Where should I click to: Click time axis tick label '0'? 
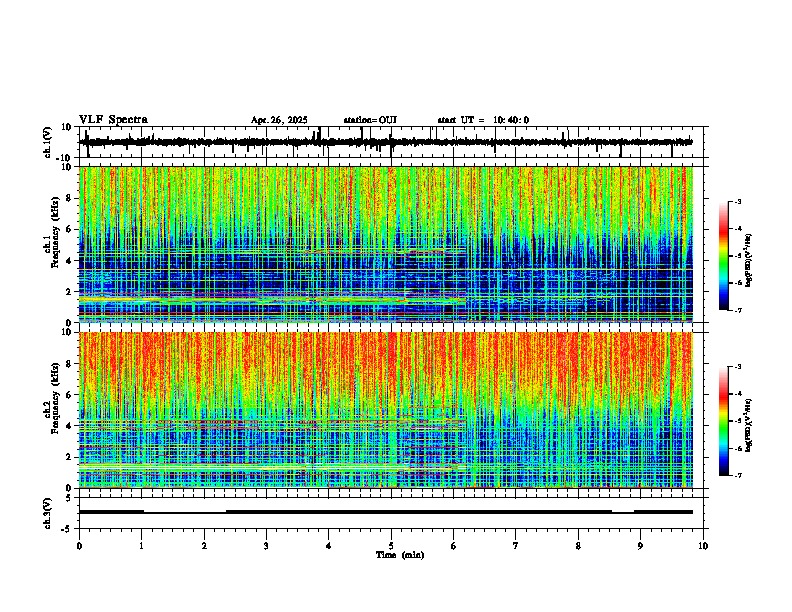pyautogui.click(x=79, y=546)
